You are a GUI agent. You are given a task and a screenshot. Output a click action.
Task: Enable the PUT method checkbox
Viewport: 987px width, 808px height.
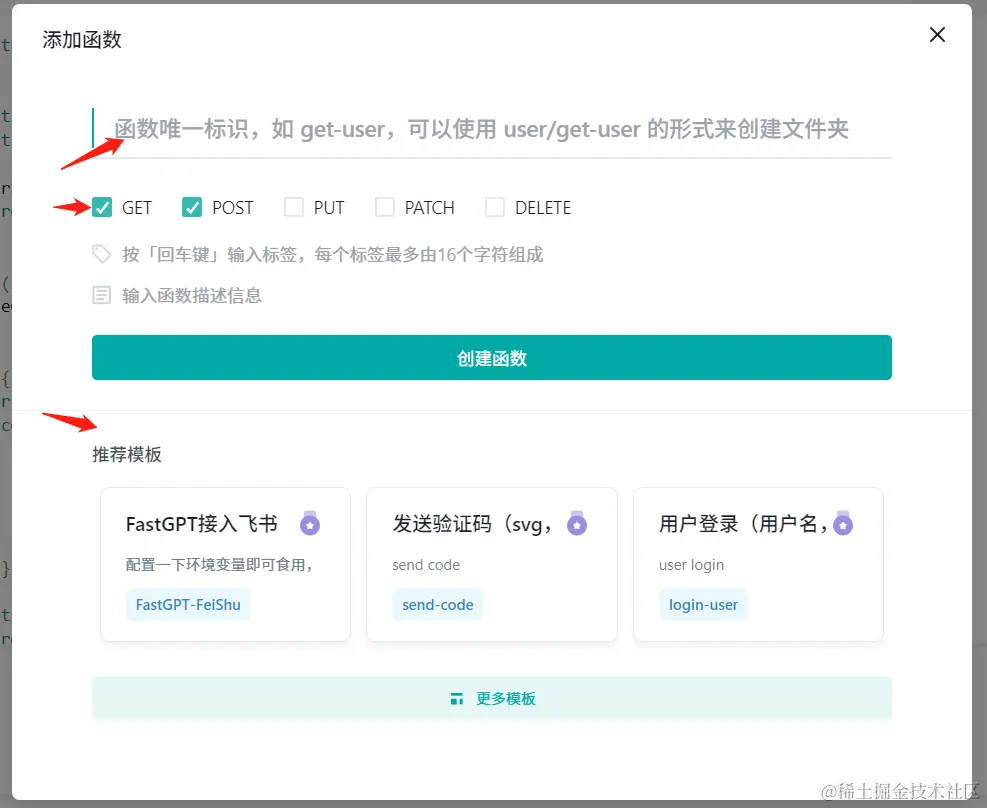click(295, 207)
